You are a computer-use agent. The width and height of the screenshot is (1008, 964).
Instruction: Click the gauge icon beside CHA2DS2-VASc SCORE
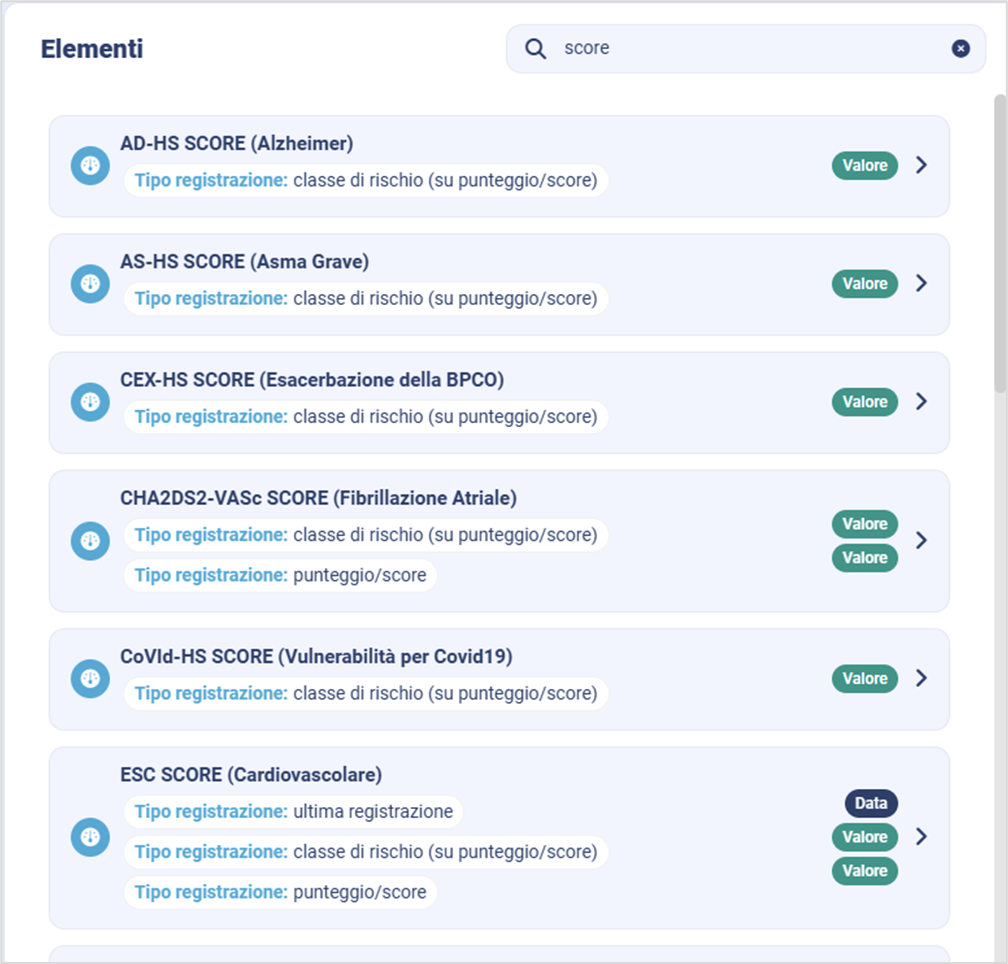pyautogui.click(x=90, y=541)
